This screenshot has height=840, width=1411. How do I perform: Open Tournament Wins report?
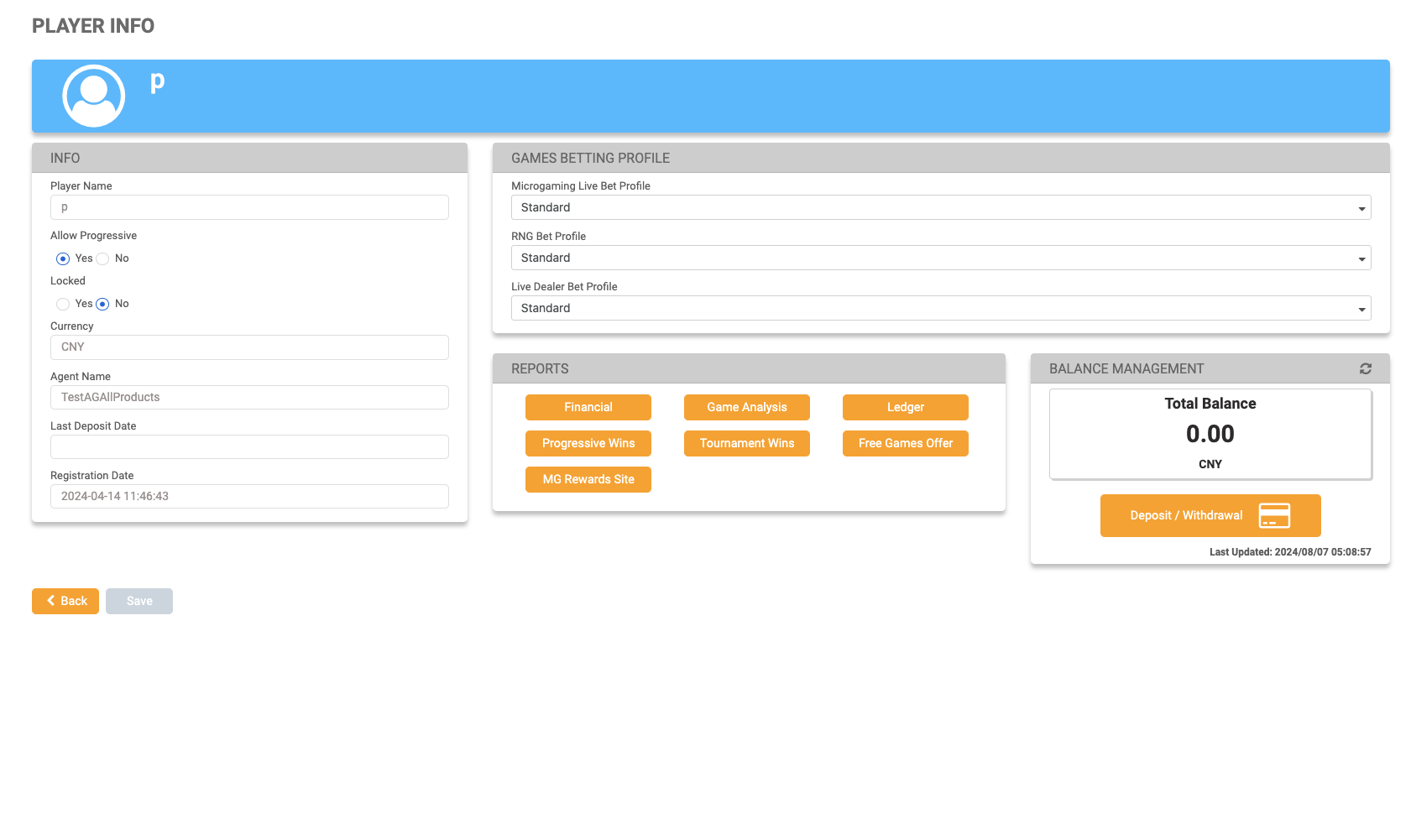746,443
